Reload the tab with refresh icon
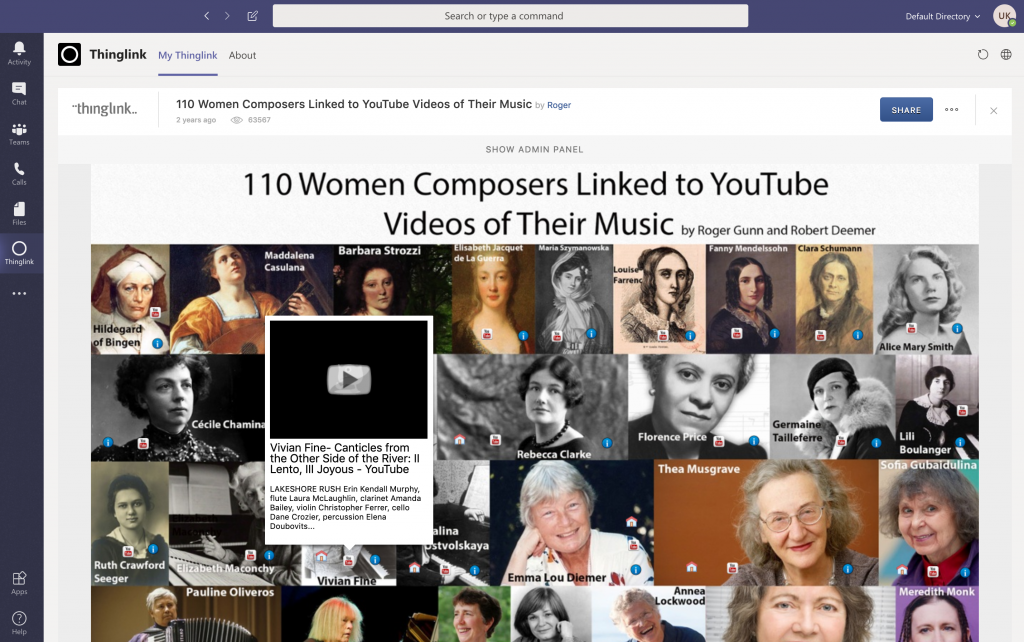Image resolution: width=1024 pixels, height=642 pixels. coord(982,55)
